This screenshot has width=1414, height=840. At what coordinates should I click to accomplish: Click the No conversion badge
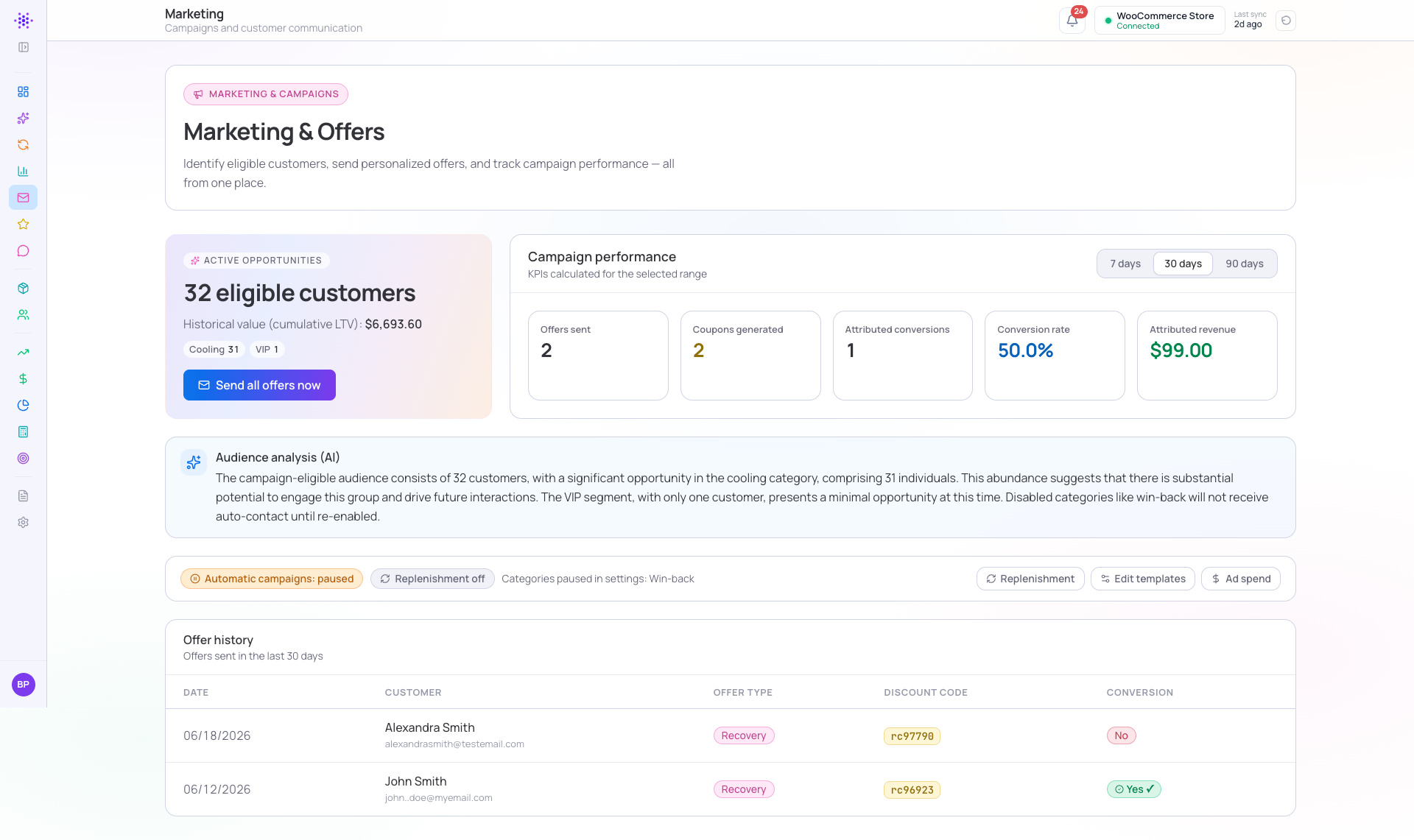[x=1121, y=735]
